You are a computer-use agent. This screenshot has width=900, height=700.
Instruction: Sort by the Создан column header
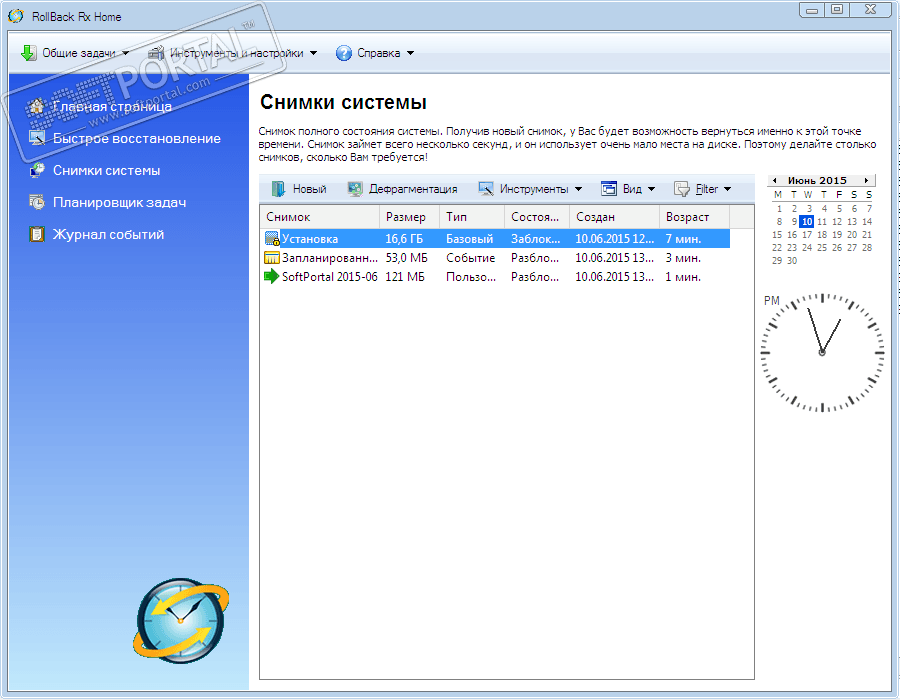point(614,217)
